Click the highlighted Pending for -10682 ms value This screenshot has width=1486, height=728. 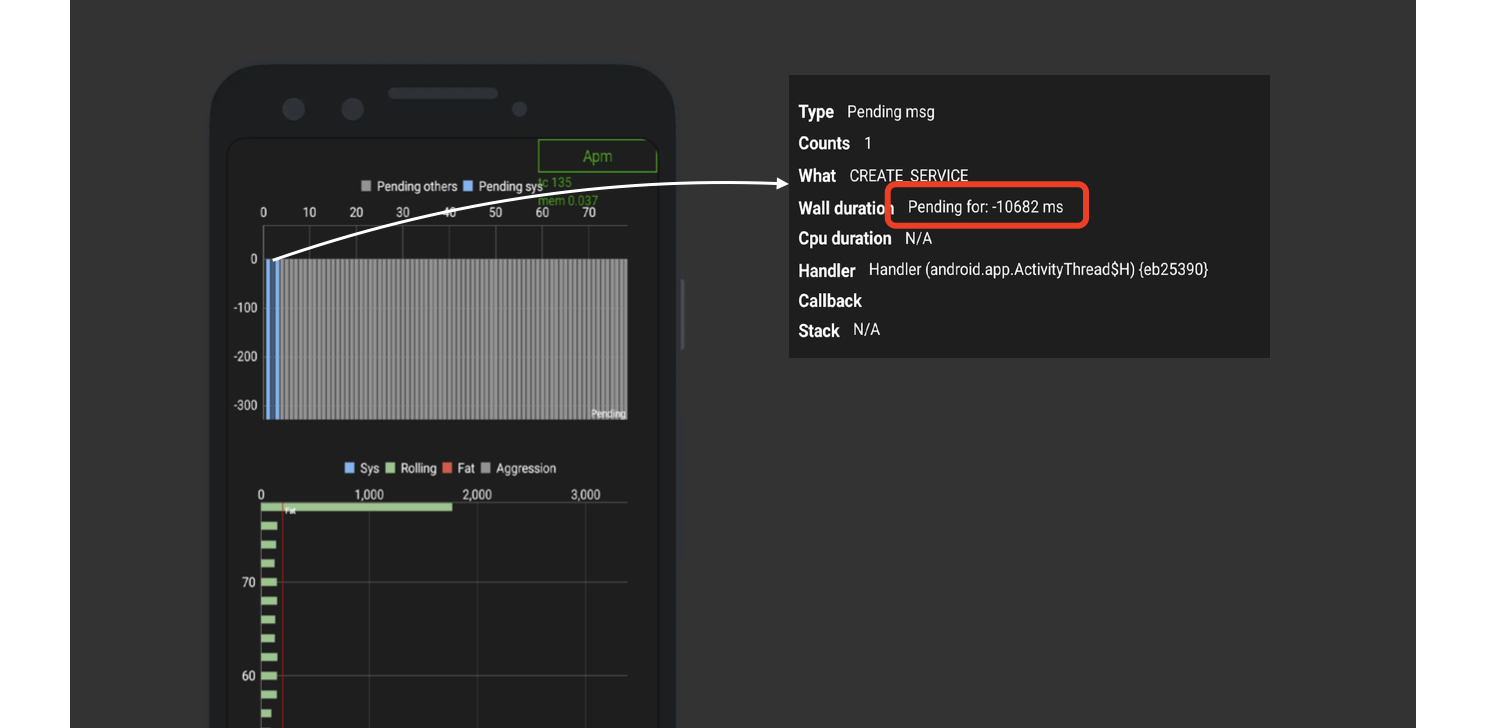coord(985,207)
